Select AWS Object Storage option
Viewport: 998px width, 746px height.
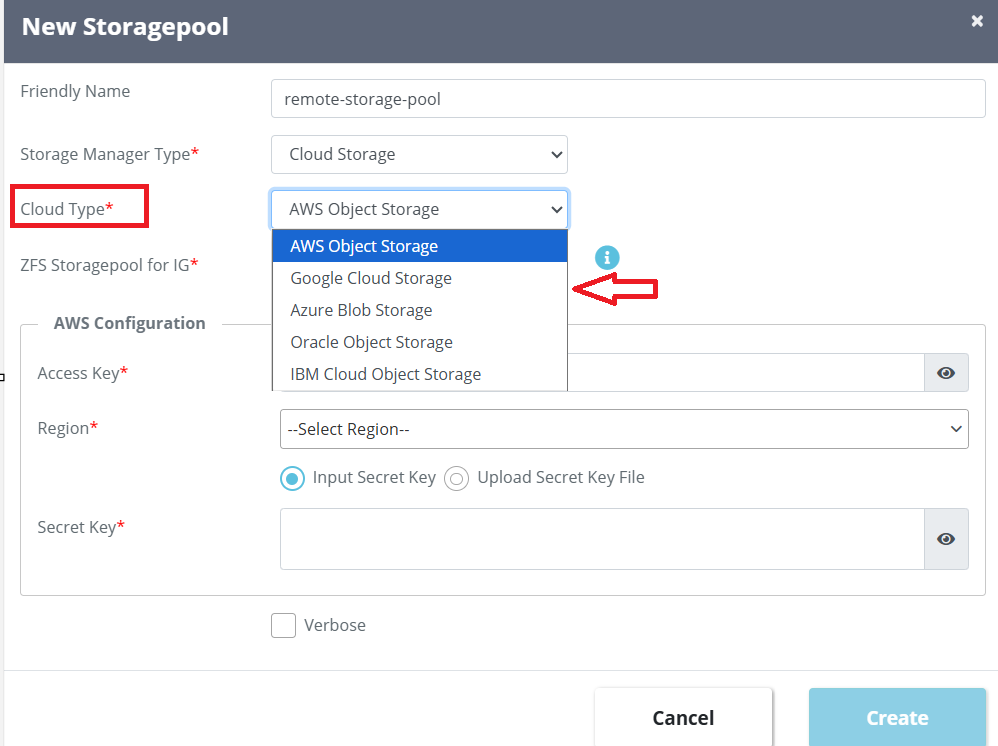[x=419, y=246]
